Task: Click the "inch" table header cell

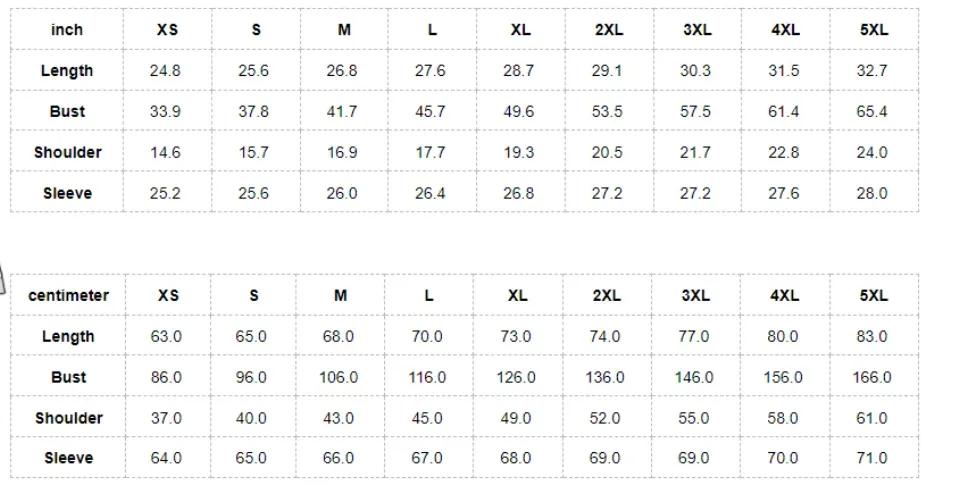Action: [67, 30]
